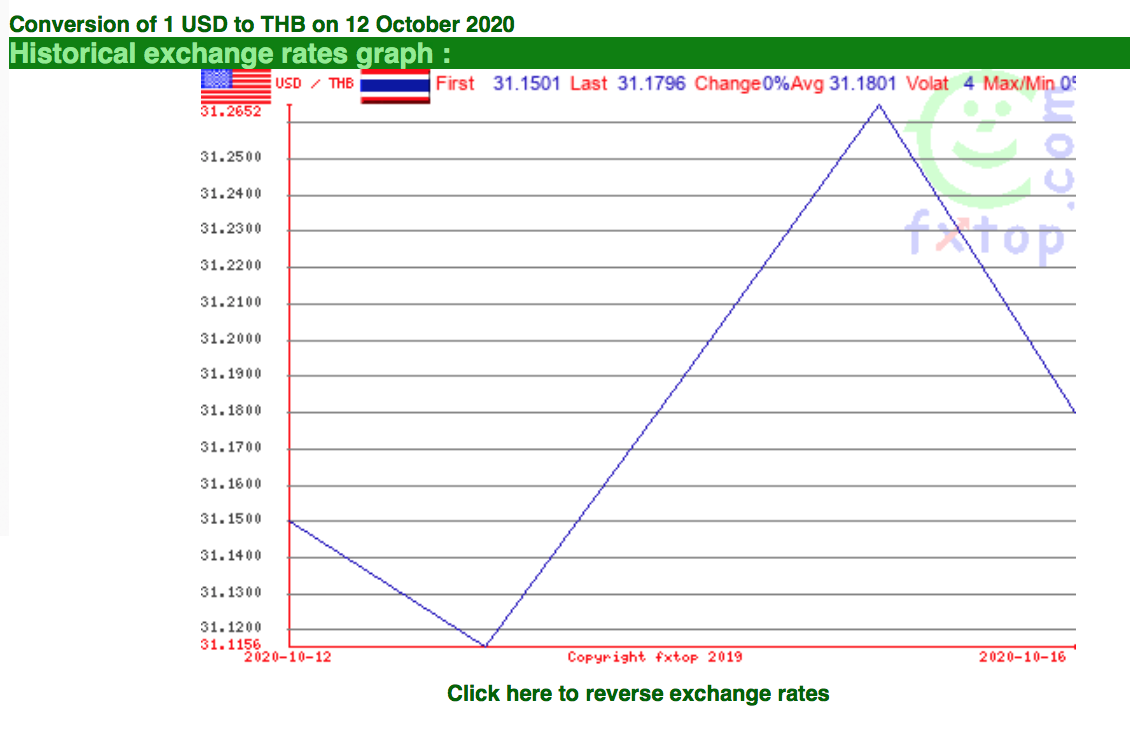The width and height of the screenshot is (1130, 735).
Task: Click the graph peak point near 31.2652
Action: coord(878,105)
